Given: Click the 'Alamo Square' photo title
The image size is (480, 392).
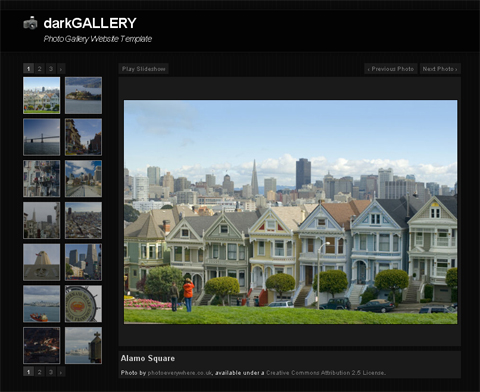Looking at the screenshot, I should click(x=148, y=358).
